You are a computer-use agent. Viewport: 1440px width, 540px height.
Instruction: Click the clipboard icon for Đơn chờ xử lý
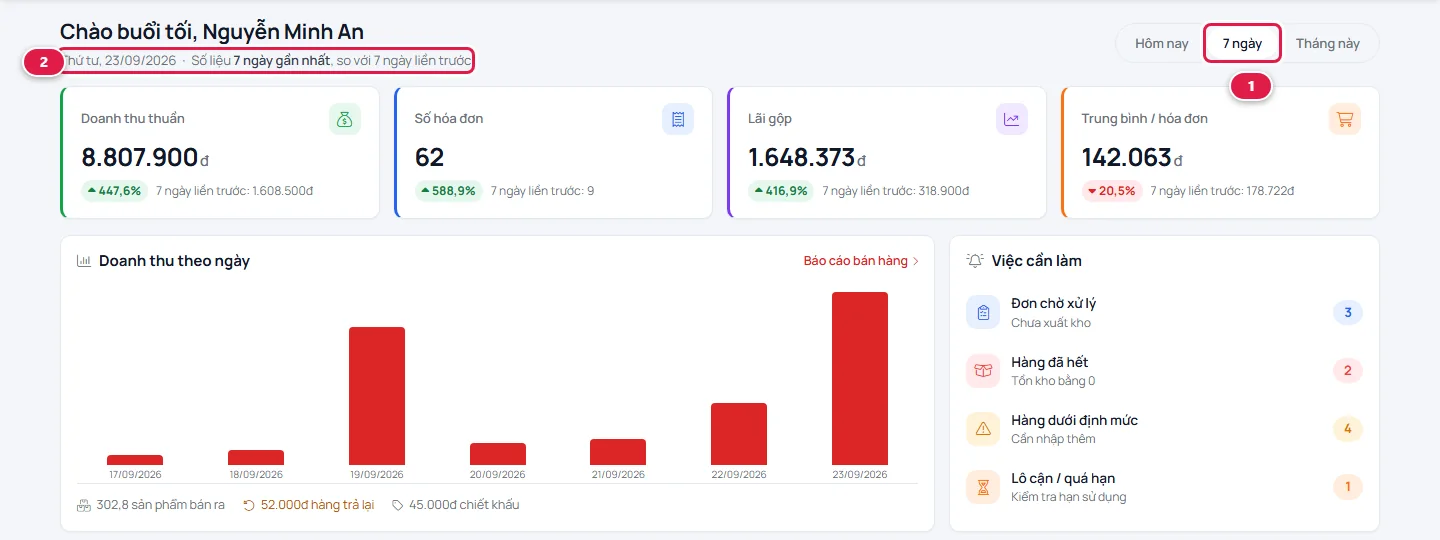point(983,312)
